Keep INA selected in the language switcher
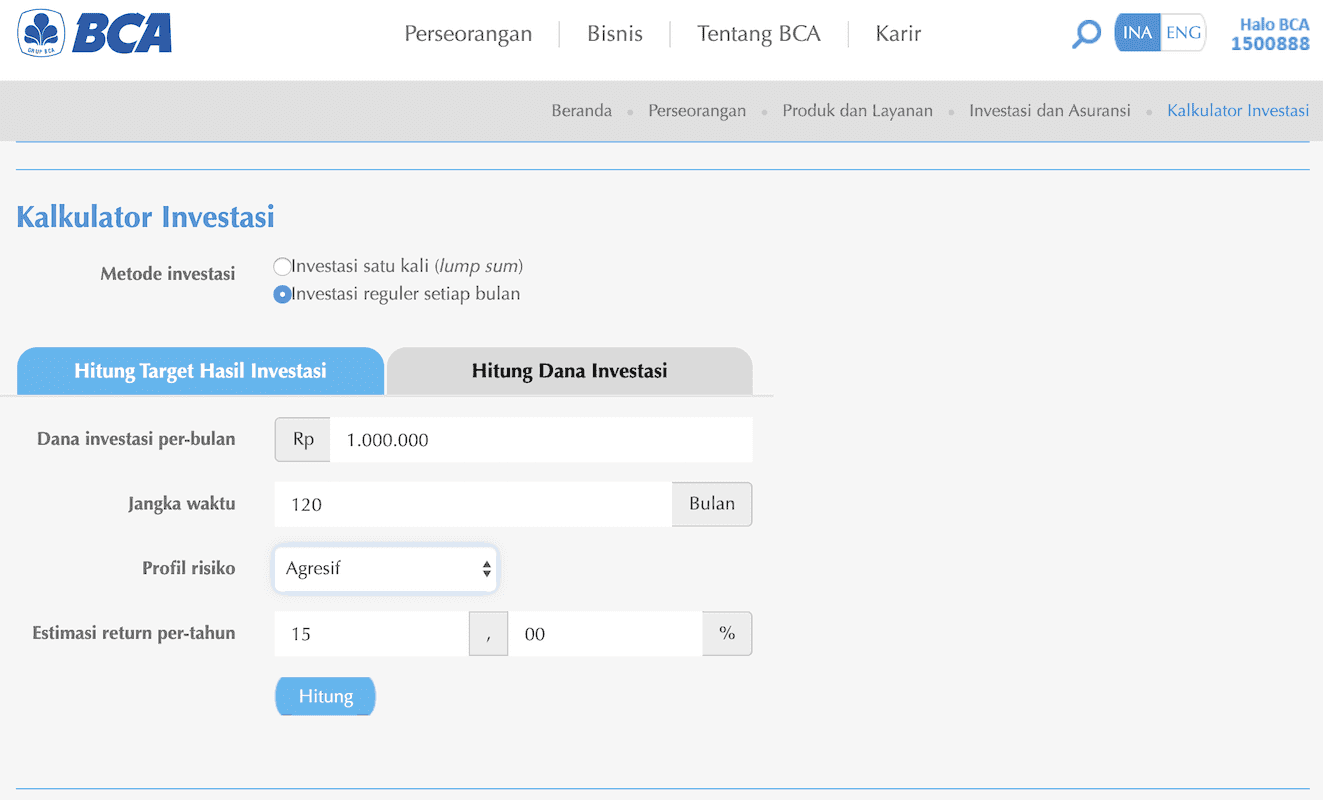 1136,32
